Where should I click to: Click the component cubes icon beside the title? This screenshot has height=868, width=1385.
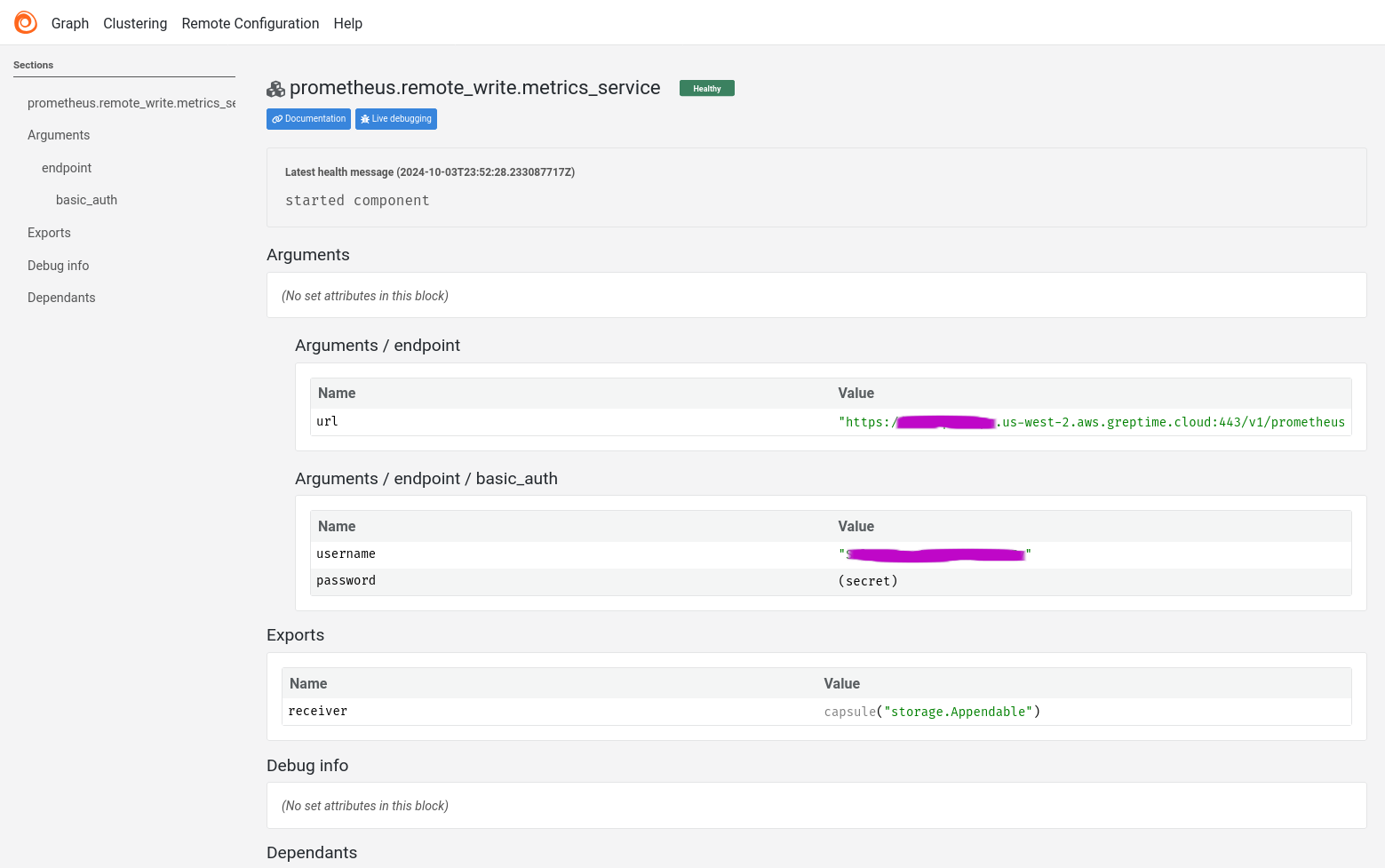coord(275,89)
